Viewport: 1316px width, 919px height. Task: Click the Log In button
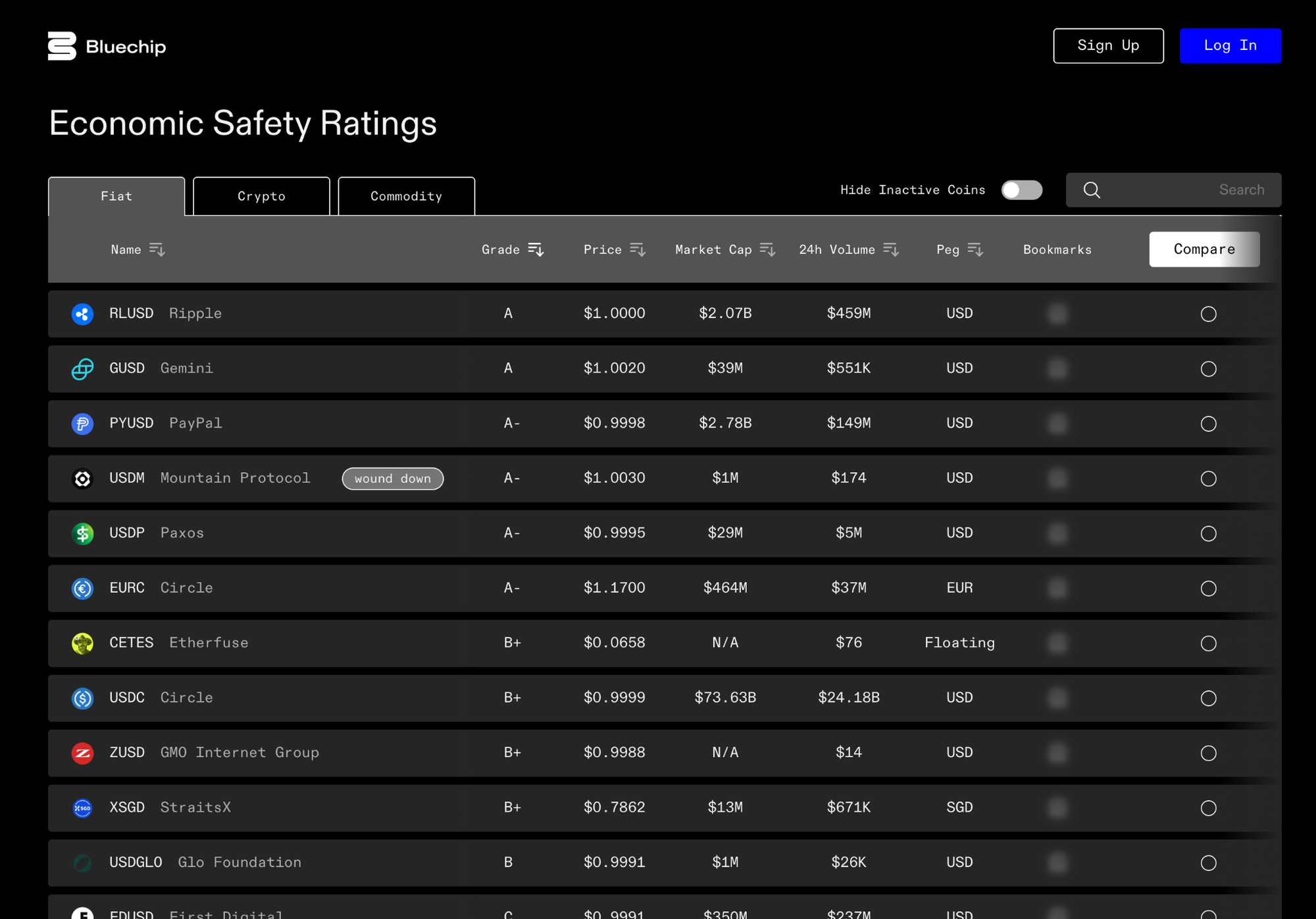tap(1230, 45)
